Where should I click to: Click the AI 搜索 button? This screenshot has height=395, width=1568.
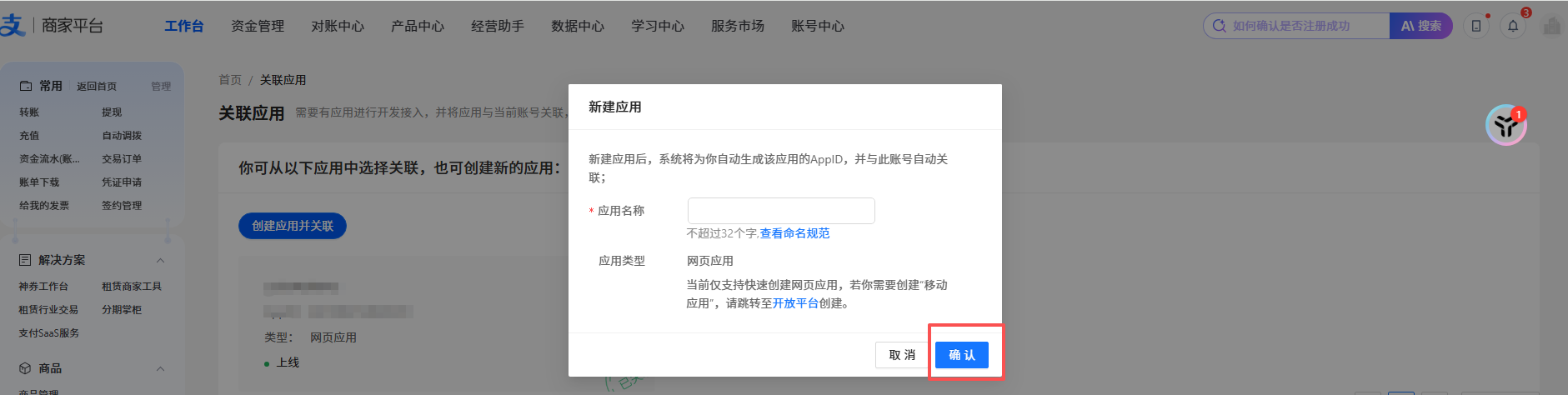coord(1420,26)
